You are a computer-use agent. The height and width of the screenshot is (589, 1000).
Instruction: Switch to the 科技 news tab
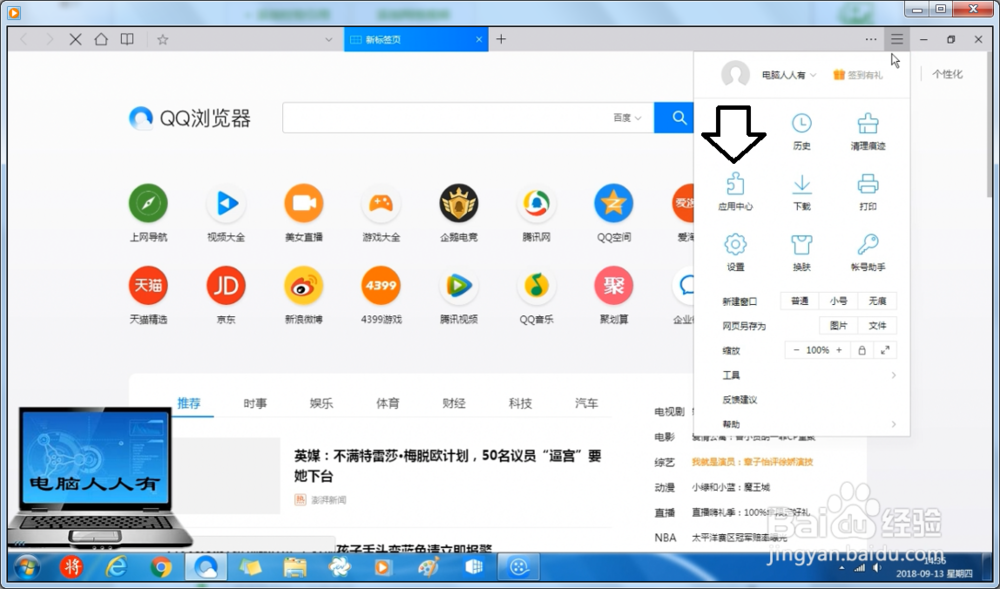click(x=520, y=403)
